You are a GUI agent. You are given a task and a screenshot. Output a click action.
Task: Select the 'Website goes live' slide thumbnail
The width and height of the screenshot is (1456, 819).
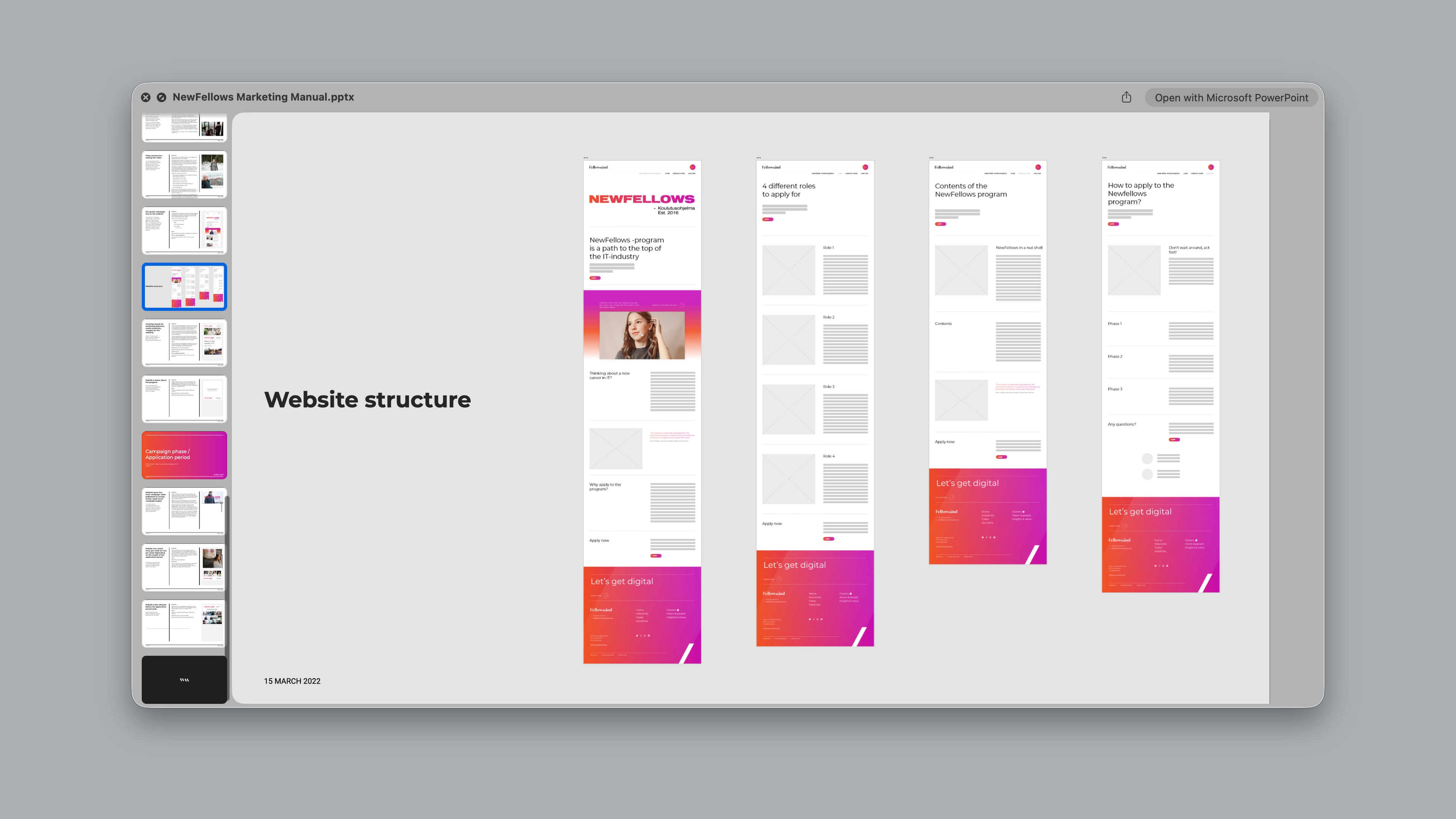pos(184,511)
